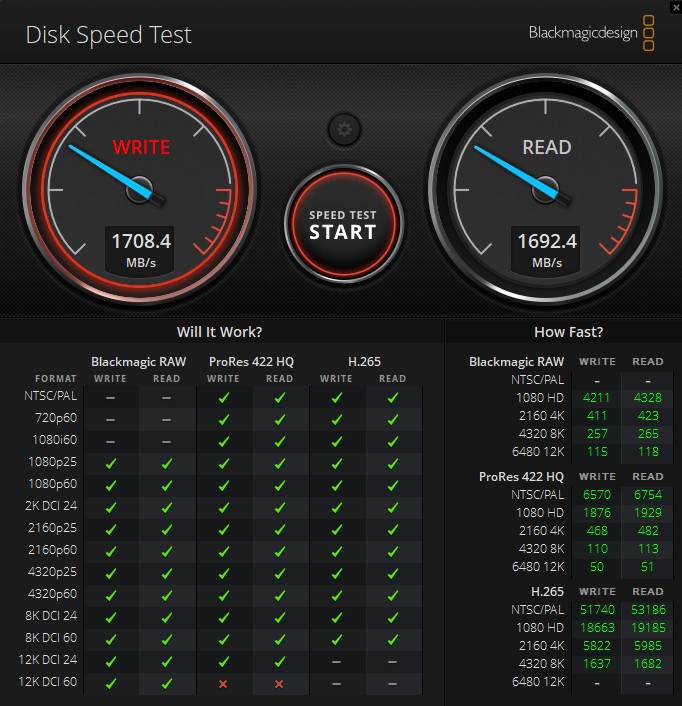The height and width of the screenshot is (706, 682).
Task: Click the Blackmagicdesign logo
Action: tap(591, 33)
